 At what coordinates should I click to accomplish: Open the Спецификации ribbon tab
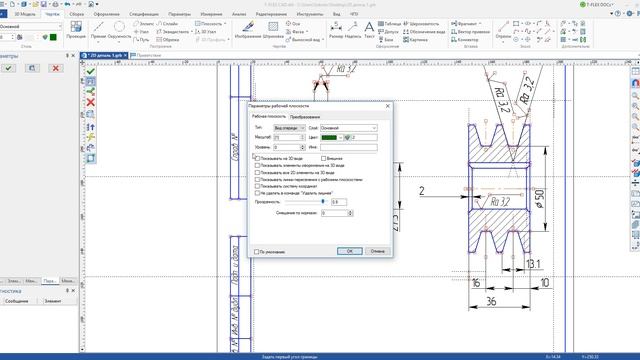pyautogui.click(x=144, y=14)
